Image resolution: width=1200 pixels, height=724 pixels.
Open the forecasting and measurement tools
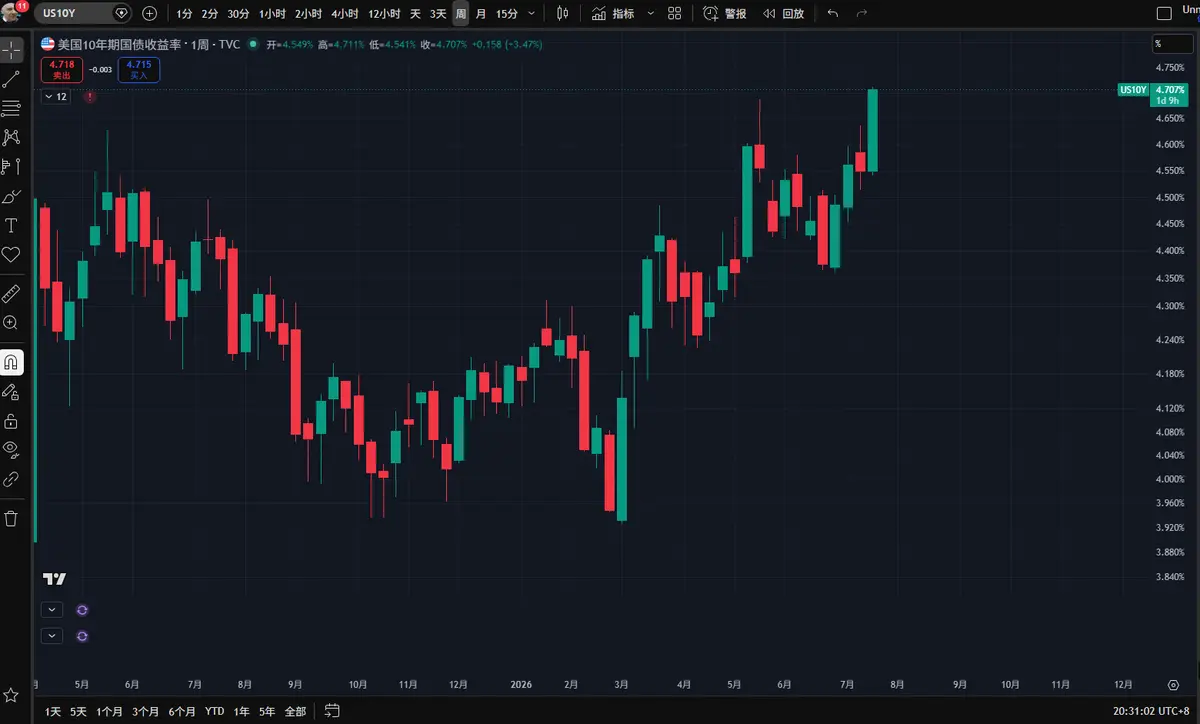click(11, 166)
